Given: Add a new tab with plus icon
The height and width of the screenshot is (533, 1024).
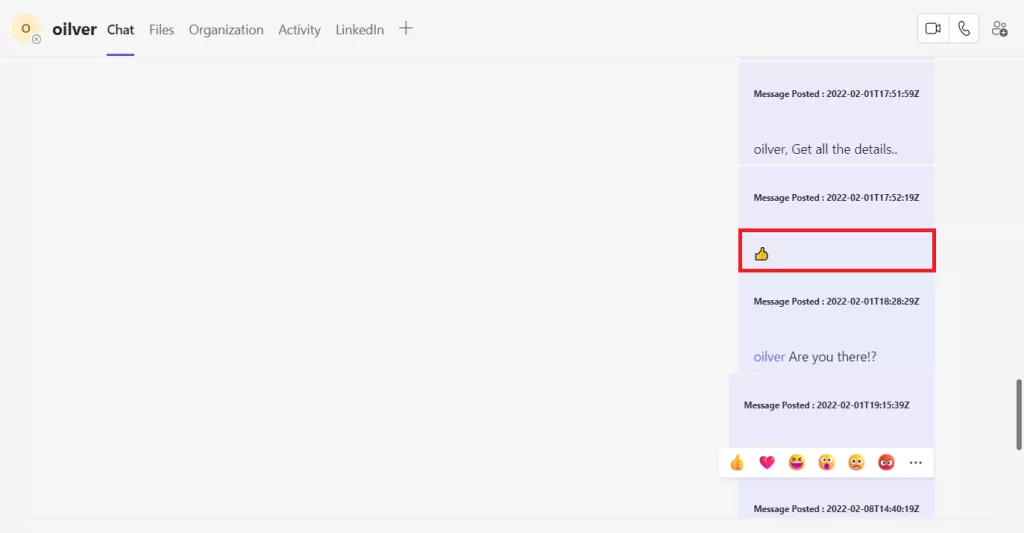Looking at the screenshot, I should pyautogui.click(x=406, y=28).
